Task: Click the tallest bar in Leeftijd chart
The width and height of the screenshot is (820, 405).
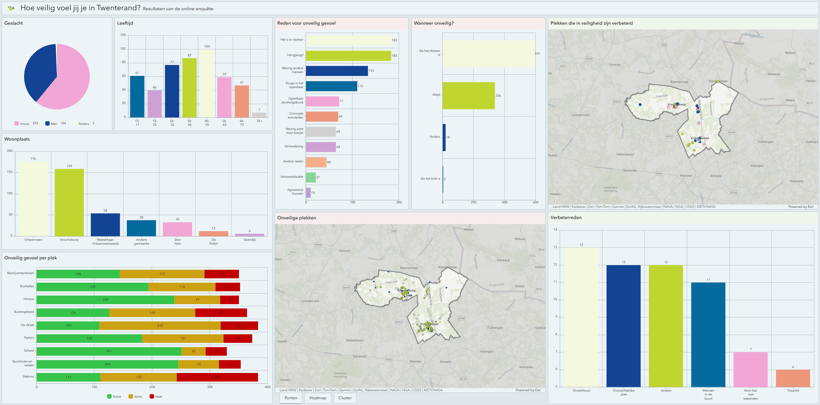Action: click(x=207, y=83)
